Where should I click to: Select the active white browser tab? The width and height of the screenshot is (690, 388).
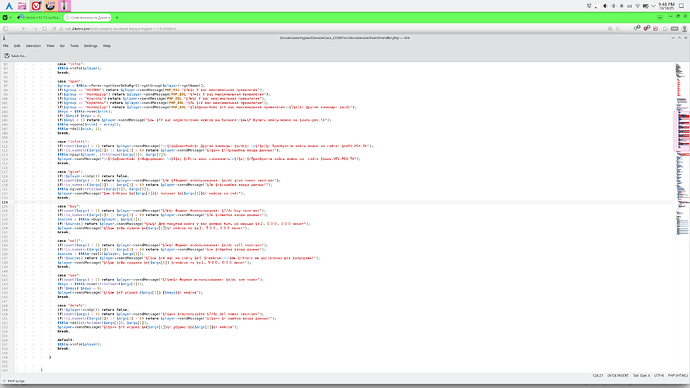88,18
